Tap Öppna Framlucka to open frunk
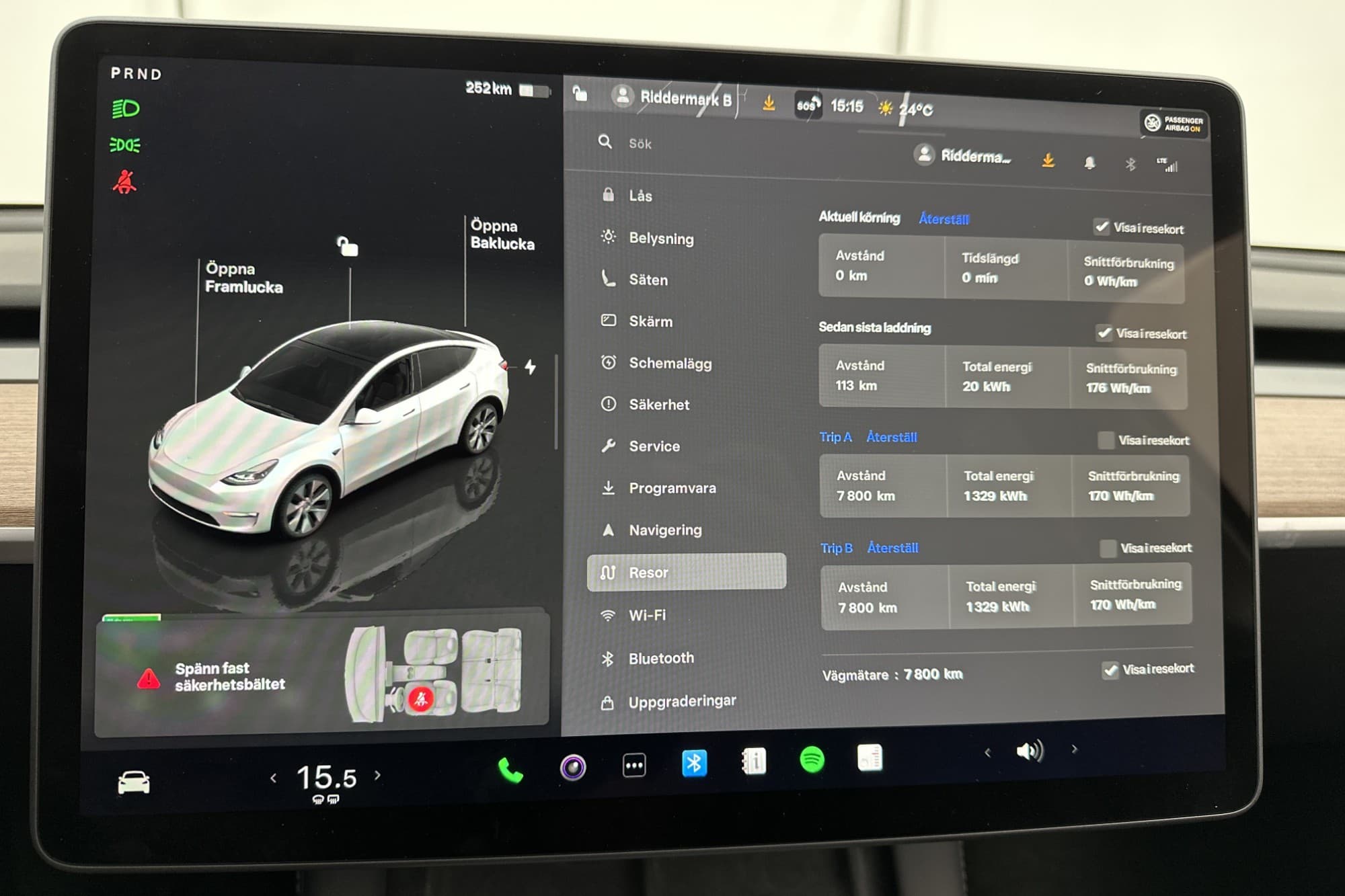Screen dimensions: 1345x896 pyautogui.click(x=243, y=278)
